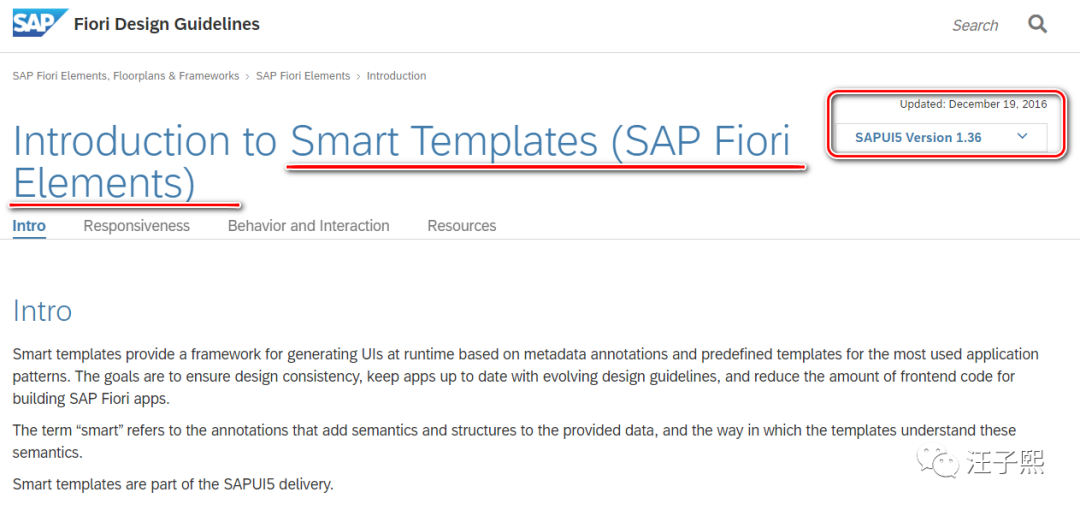Click the SAP logo
The height and width of the screenshot is (510, 1080).
[x=40, y=23]
